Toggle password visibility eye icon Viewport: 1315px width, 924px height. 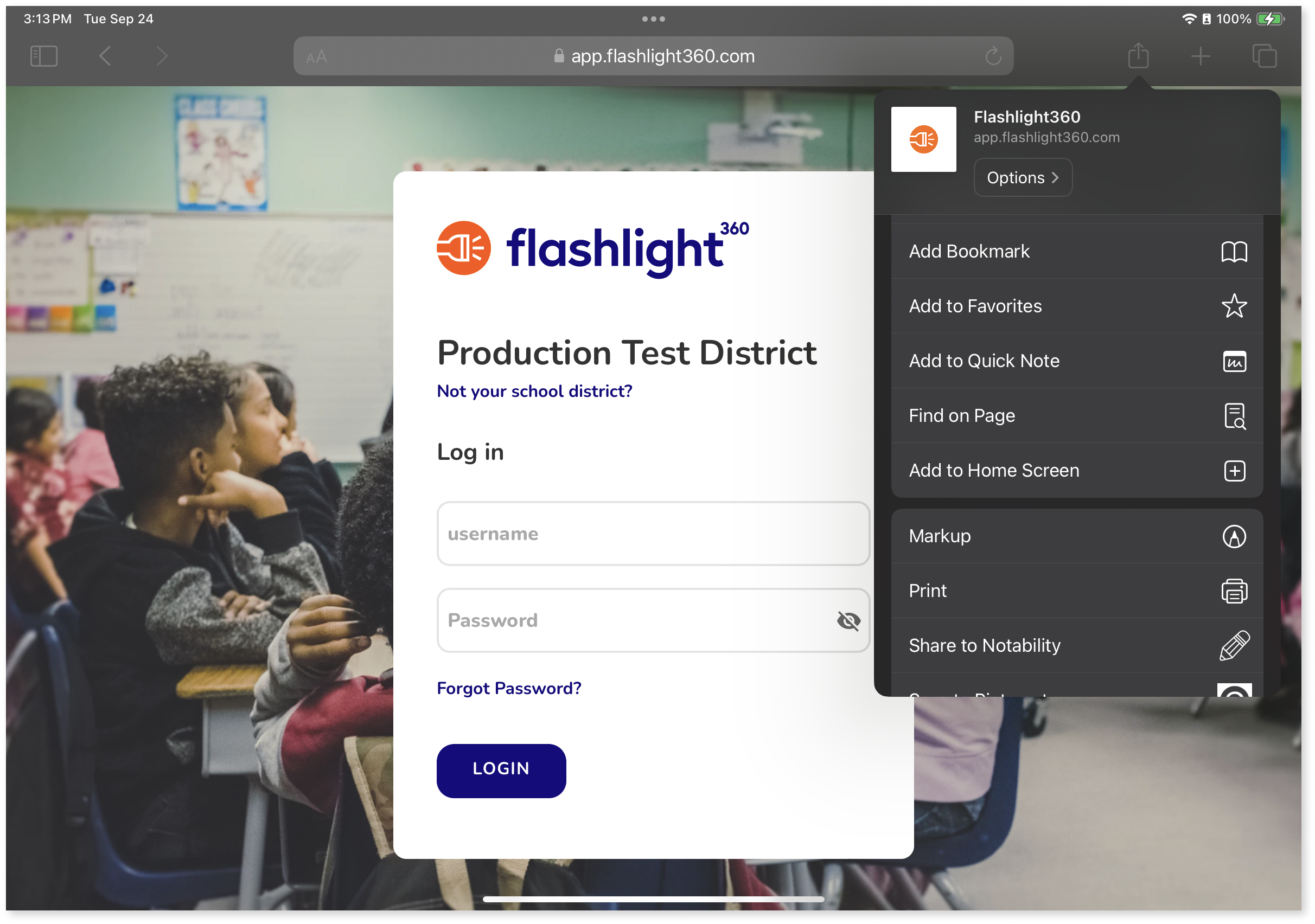click(x=848, y=620)
